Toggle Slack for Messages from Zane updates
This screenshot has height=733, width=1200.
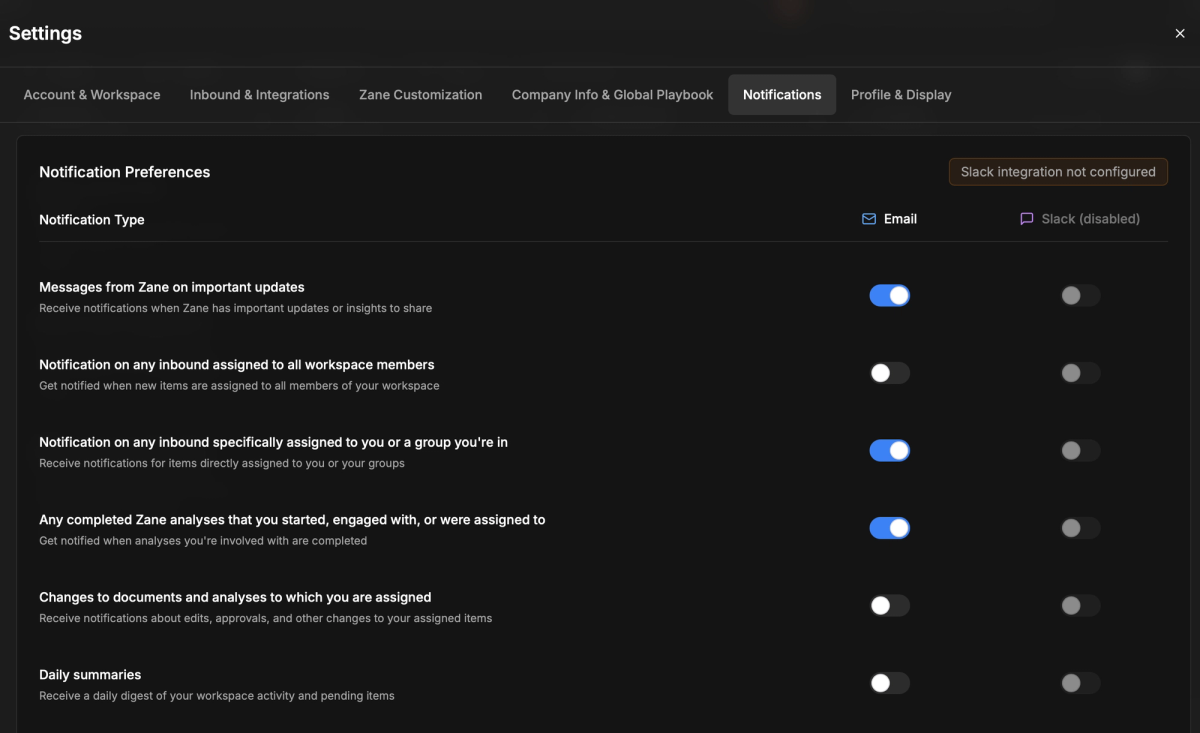[x=1080, y=296]
